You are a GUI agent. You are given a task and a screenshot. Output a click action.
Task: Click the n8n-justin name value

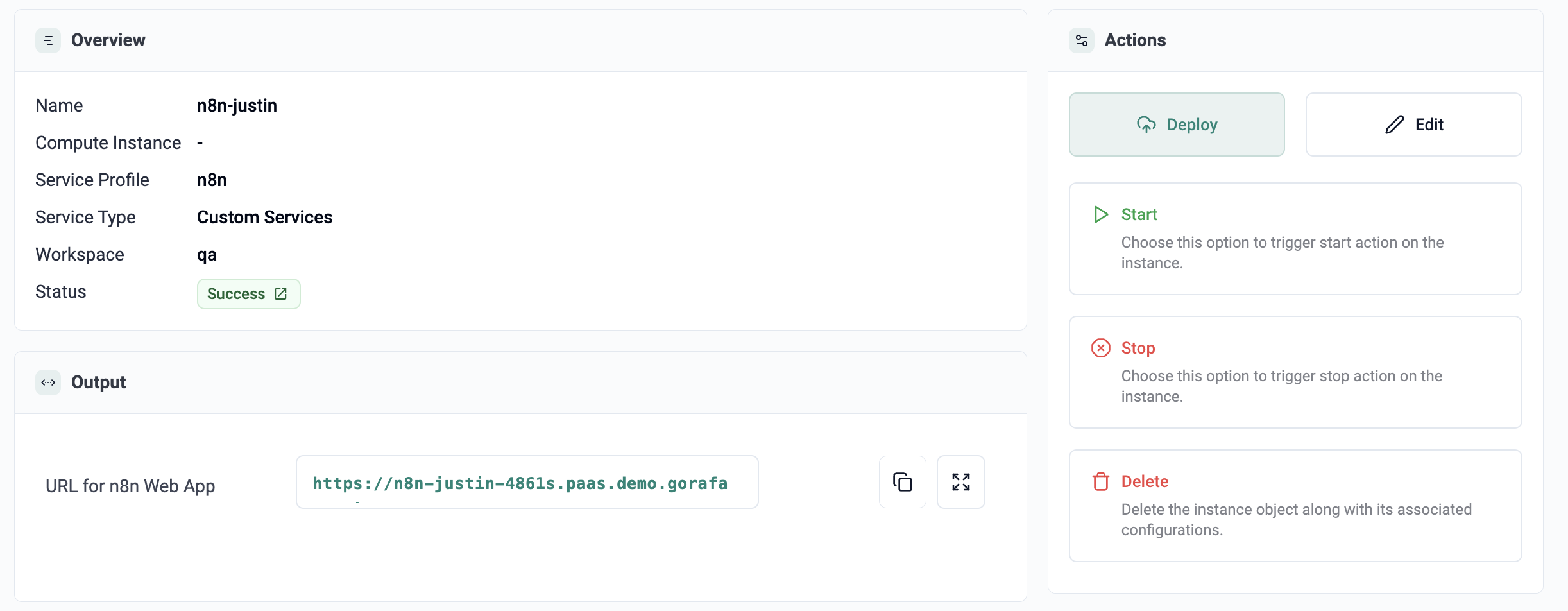tap(237, 106)
